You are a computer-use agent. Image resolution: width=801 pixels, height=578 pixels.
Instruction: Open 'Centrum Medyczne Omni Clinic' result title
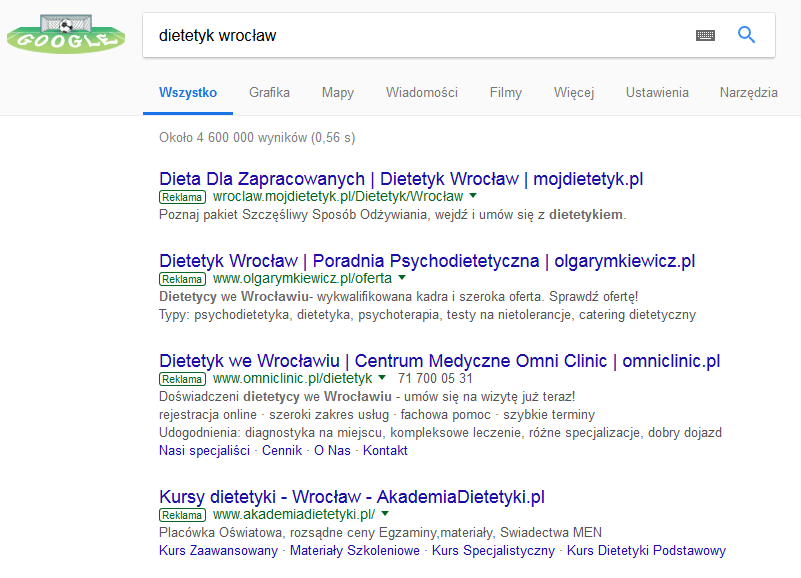coord(439,361)
